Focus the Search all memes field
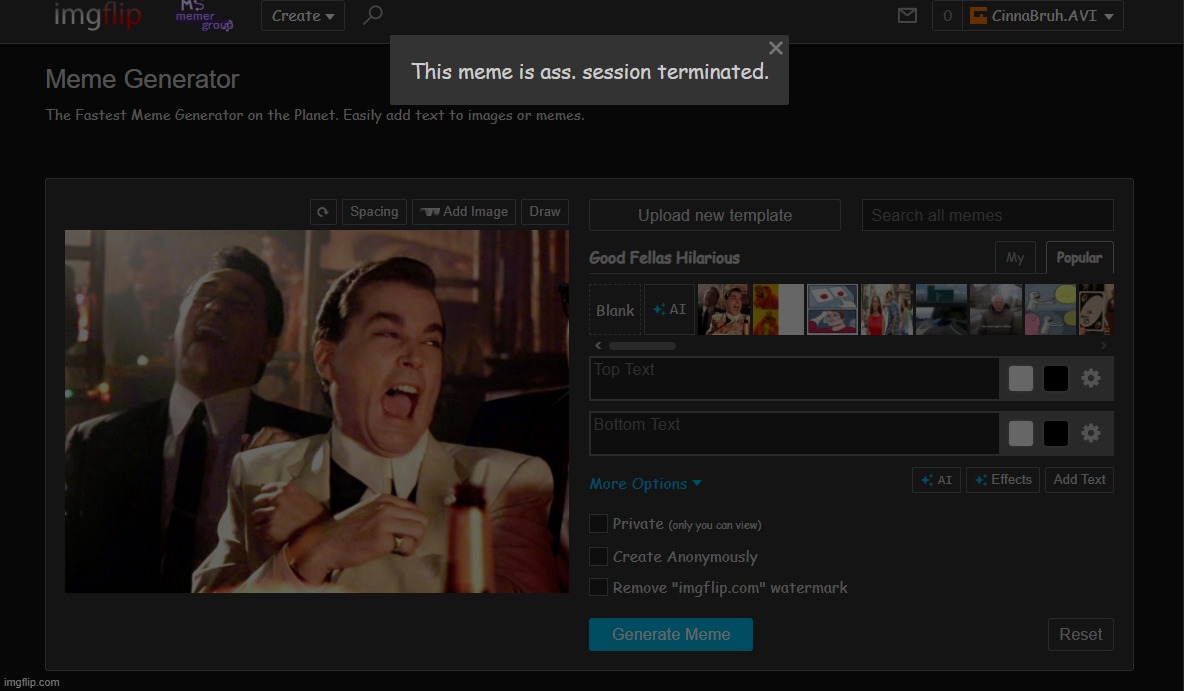Screen dimensions: 1184x691 [988, 215]
